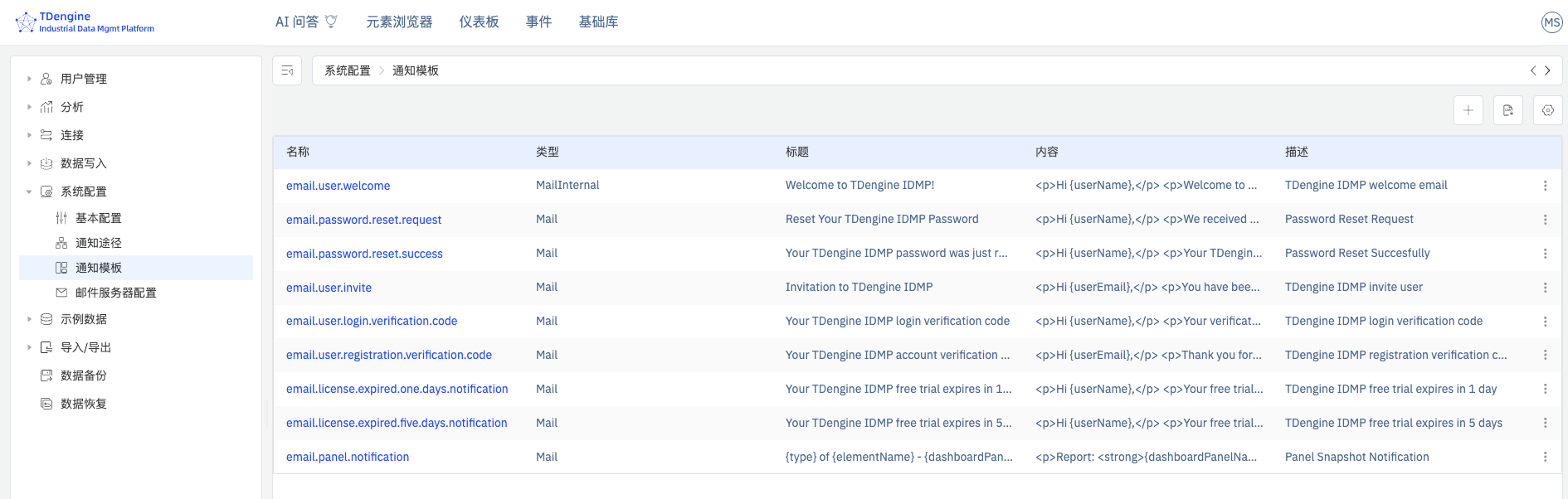Viewport: 1568px width, 499px height.
Task: Open more actions for one.days.notification row
Action: (x=1545, y=389)
